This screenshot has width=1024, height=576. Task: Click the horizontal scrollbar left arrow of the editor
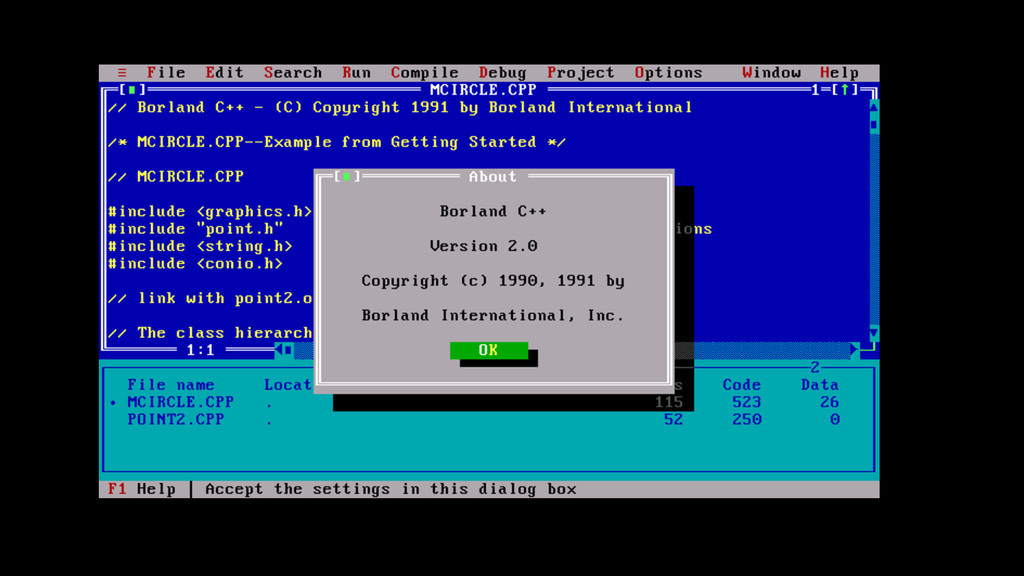click(x=279, y=350)
